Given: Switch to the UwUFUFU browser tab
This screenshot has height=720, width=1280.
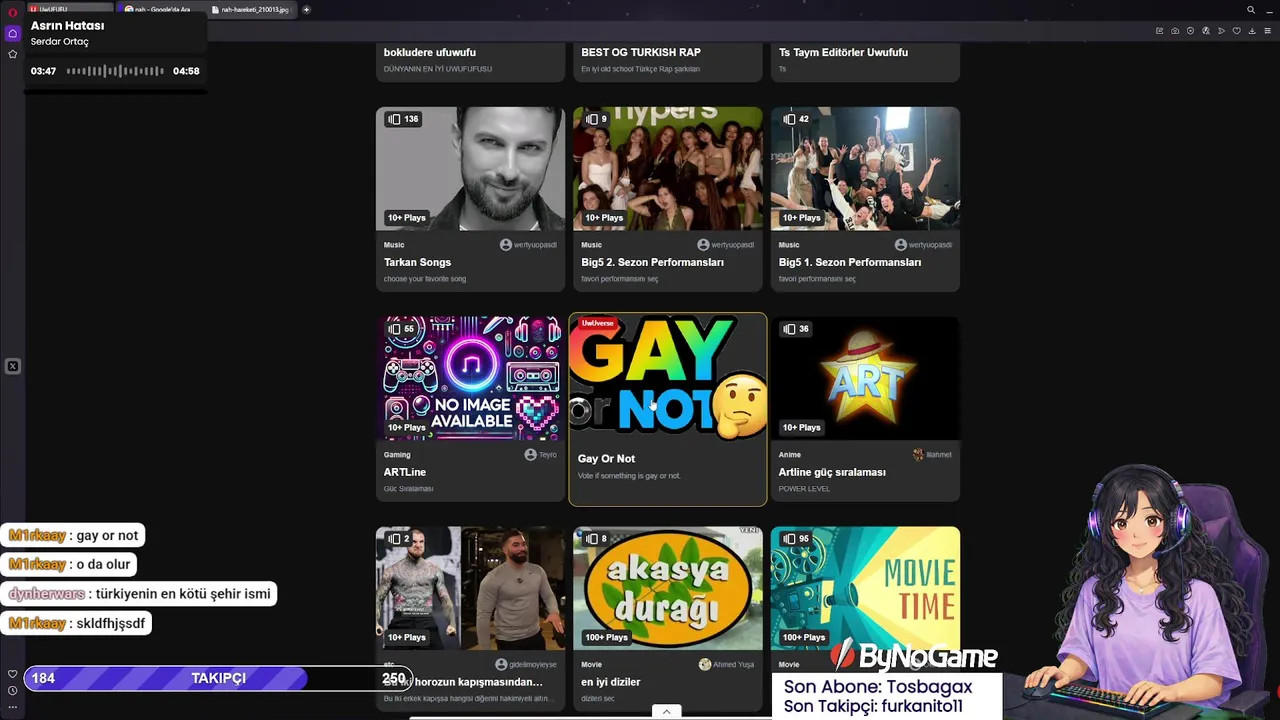Looking at the screenshot, I should (x=70, y=10).
